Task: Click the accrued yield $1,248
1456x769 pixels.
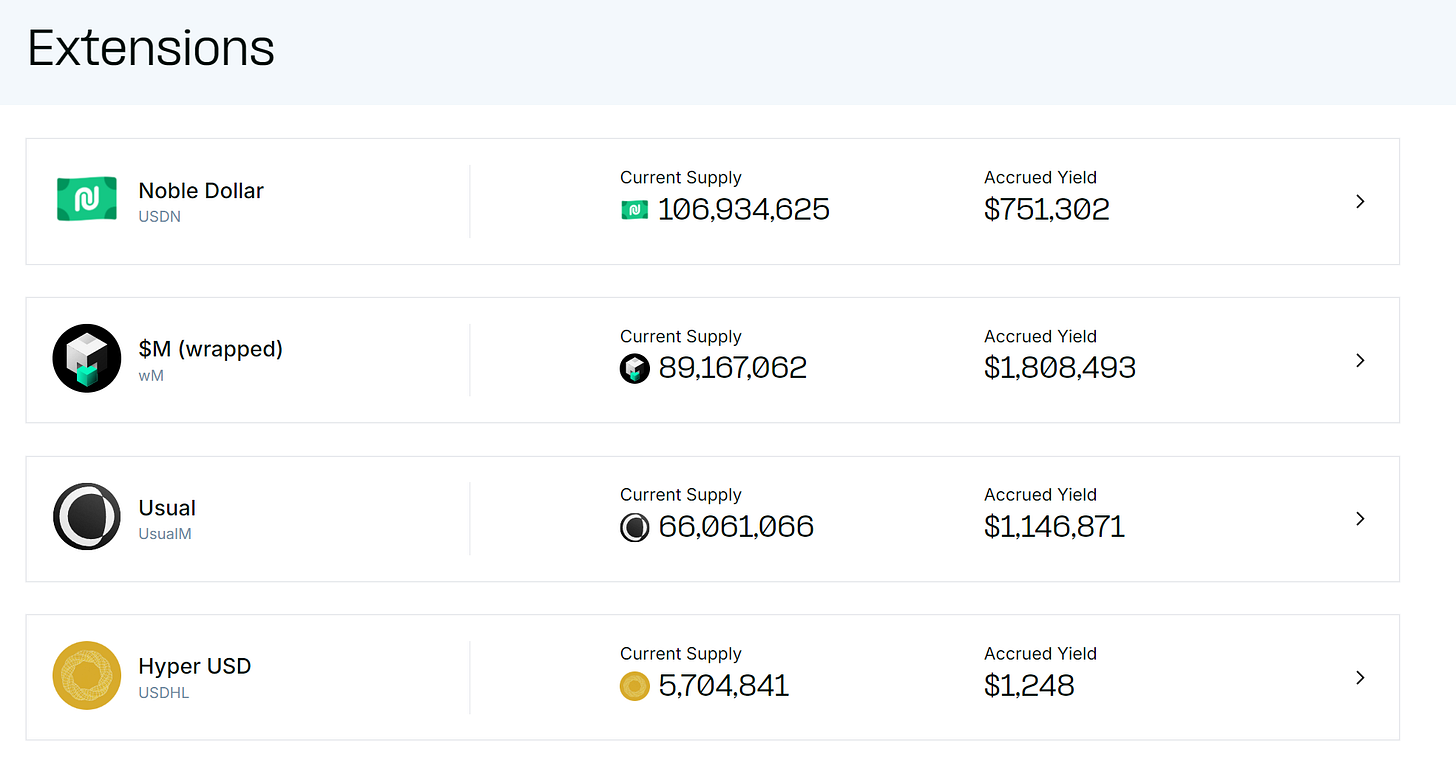Action: click(x=1029, y=686)
